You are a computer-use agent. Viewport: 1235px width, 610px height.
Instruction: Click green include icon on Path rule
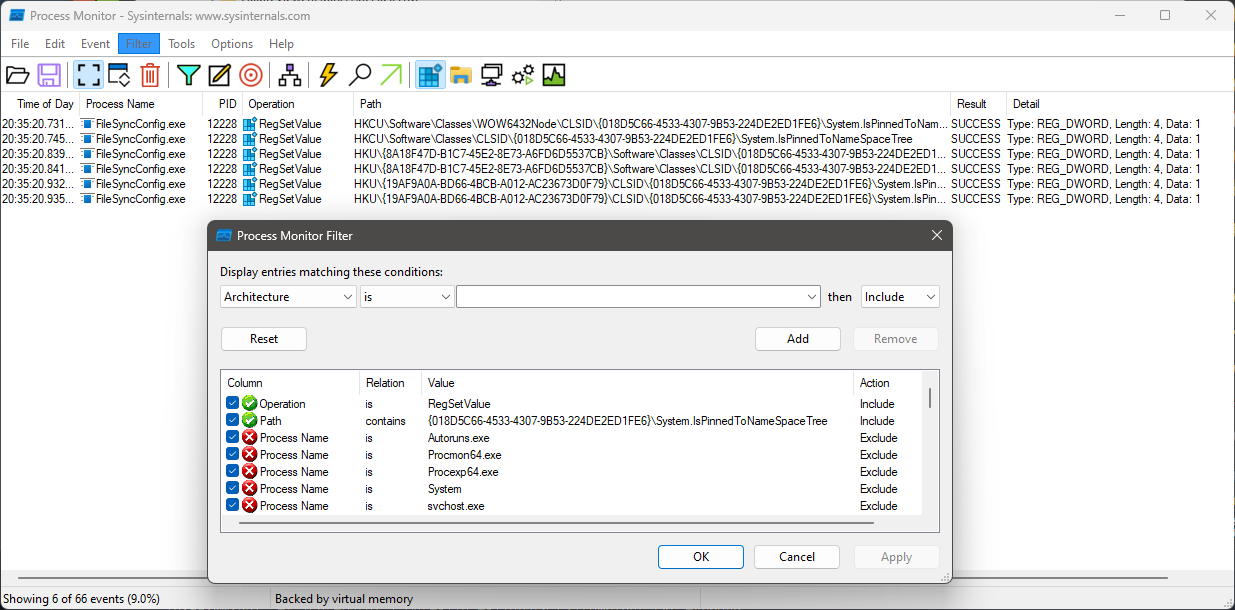[250, 421]
